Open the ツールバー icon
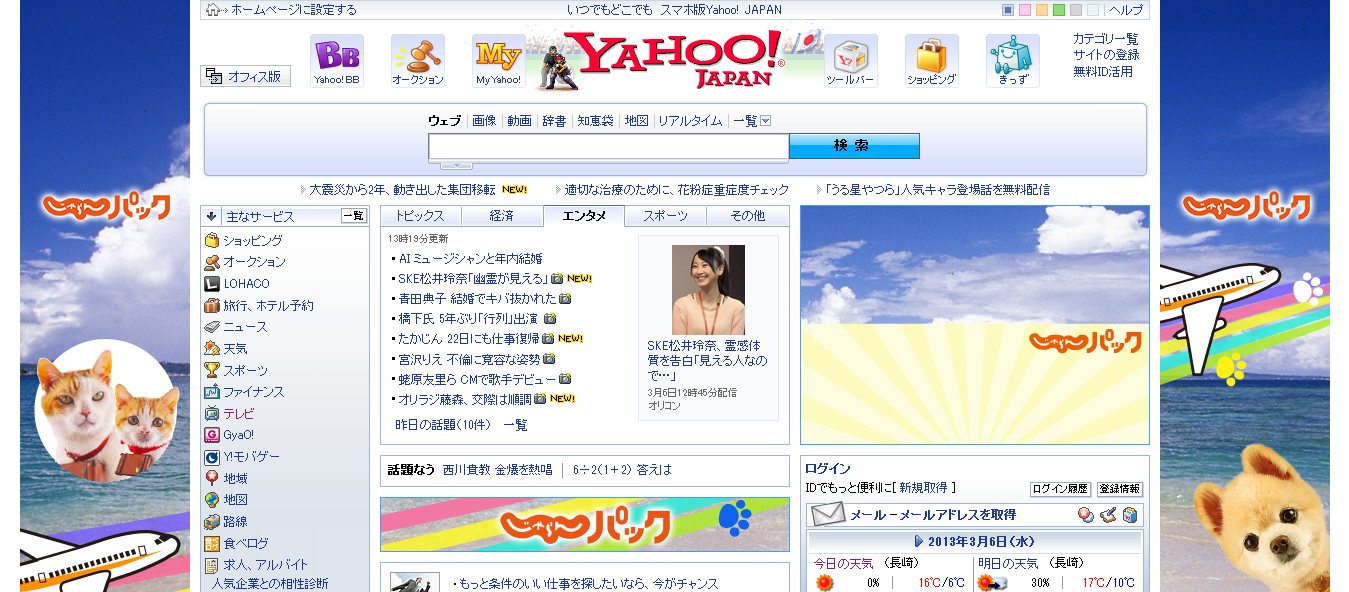The image size is (1349, 592). 851,61
